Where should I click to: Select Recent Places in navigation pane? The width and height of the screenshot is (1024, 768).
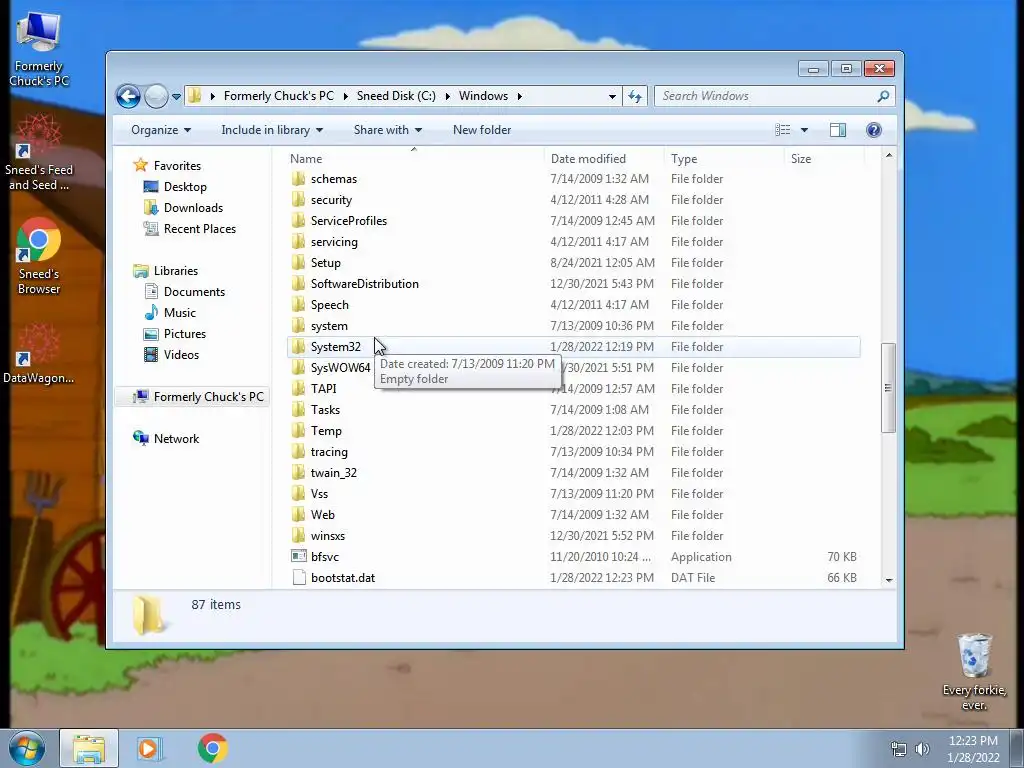[x=189, y=229]
